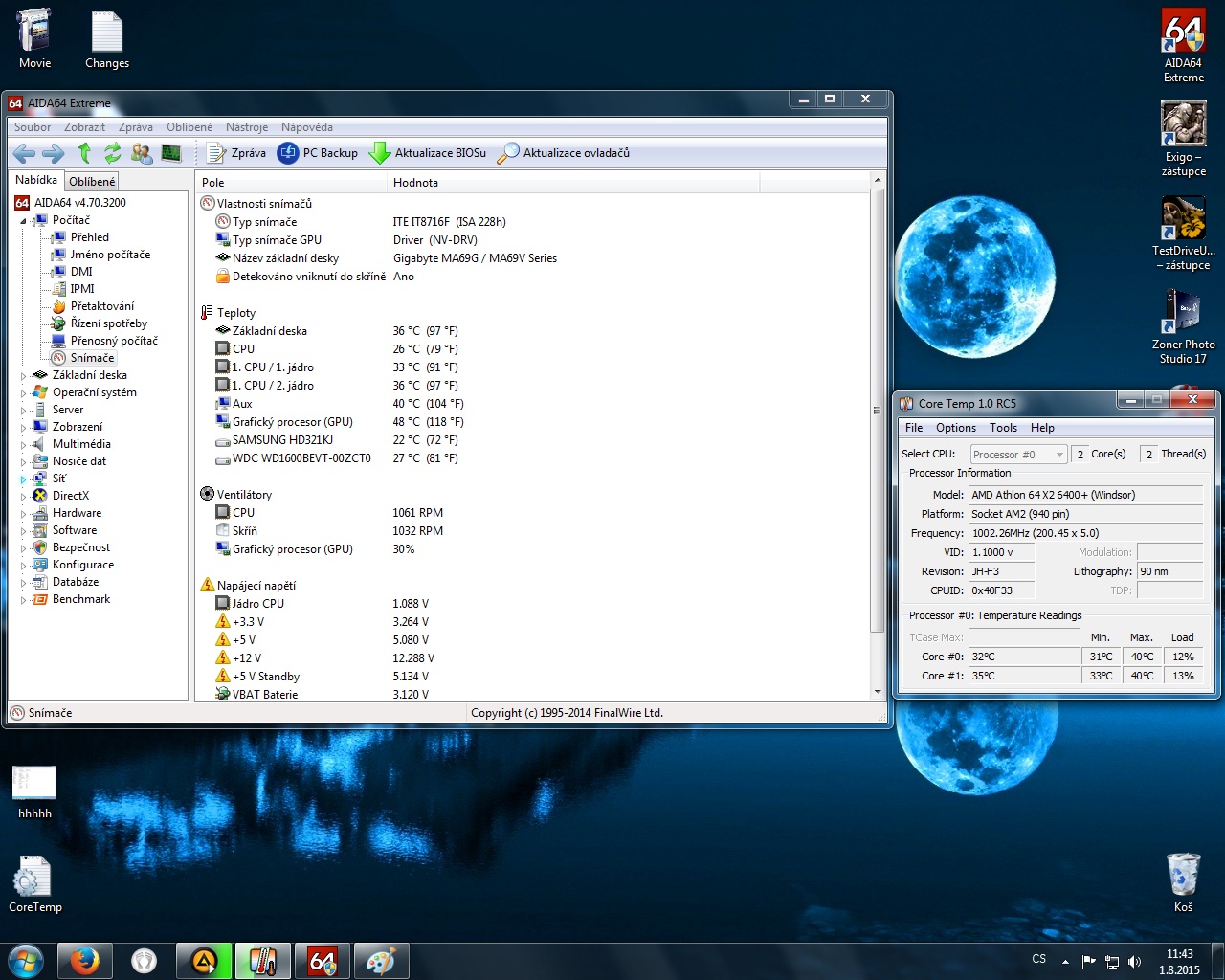Click Aktualizace ovladačů magnifier icon
The width and height of the screenshot is (1225, 980).
(x=508, y=153)
